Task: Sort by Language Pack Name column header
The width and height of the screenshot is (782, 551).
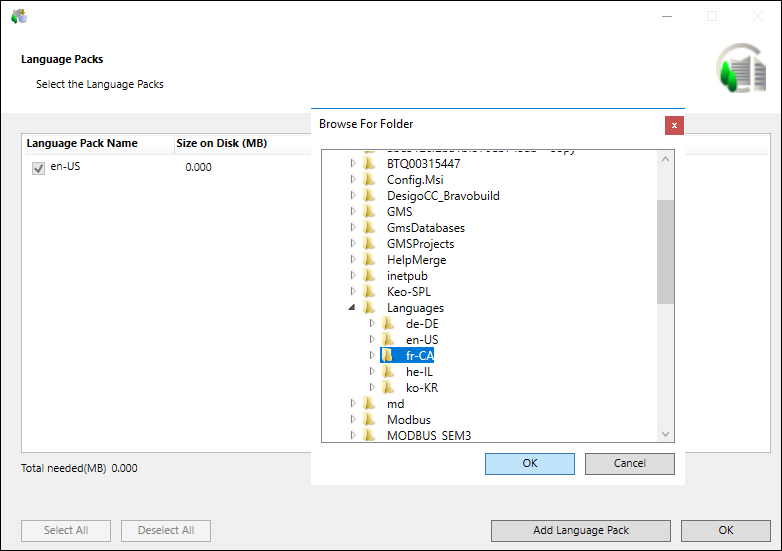Action: (82, 144)
